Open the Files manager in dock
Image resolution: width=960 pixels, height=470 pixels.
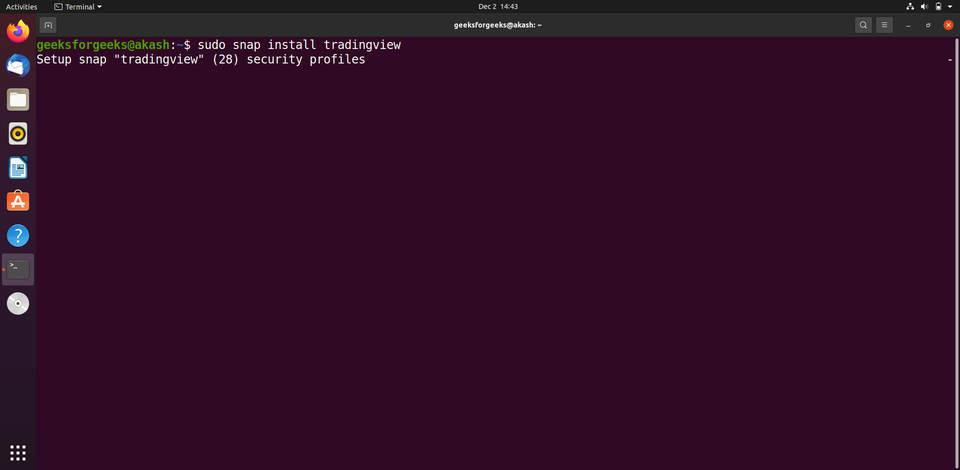click(18, 99)
